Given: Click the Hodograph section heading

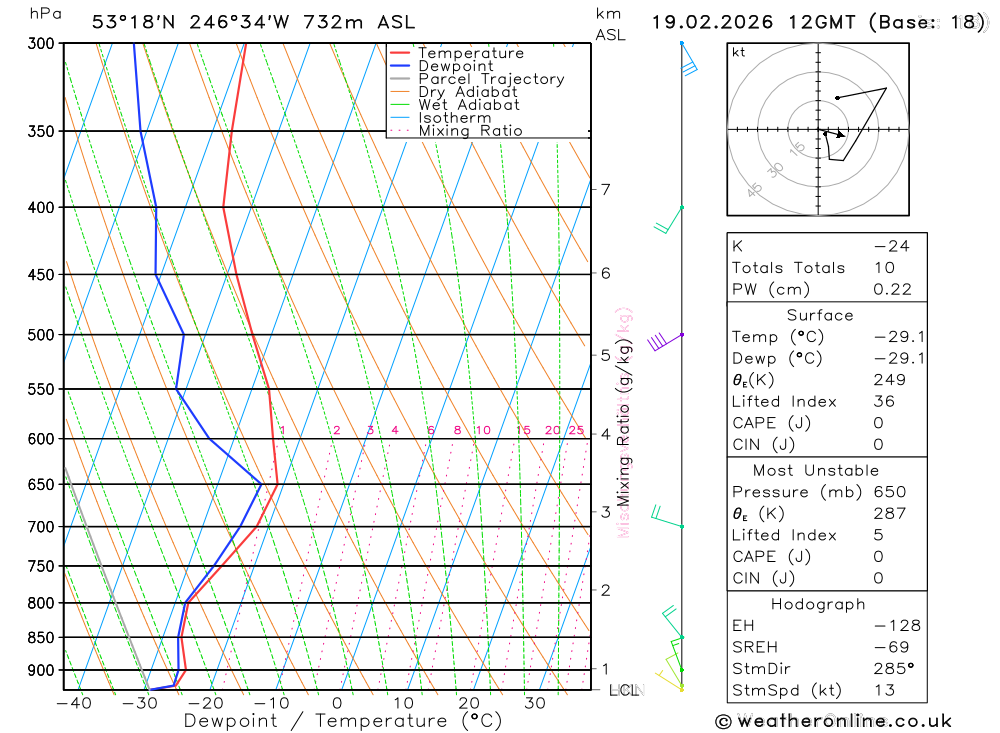Looking at the screenshot, I should pos(818,605).
